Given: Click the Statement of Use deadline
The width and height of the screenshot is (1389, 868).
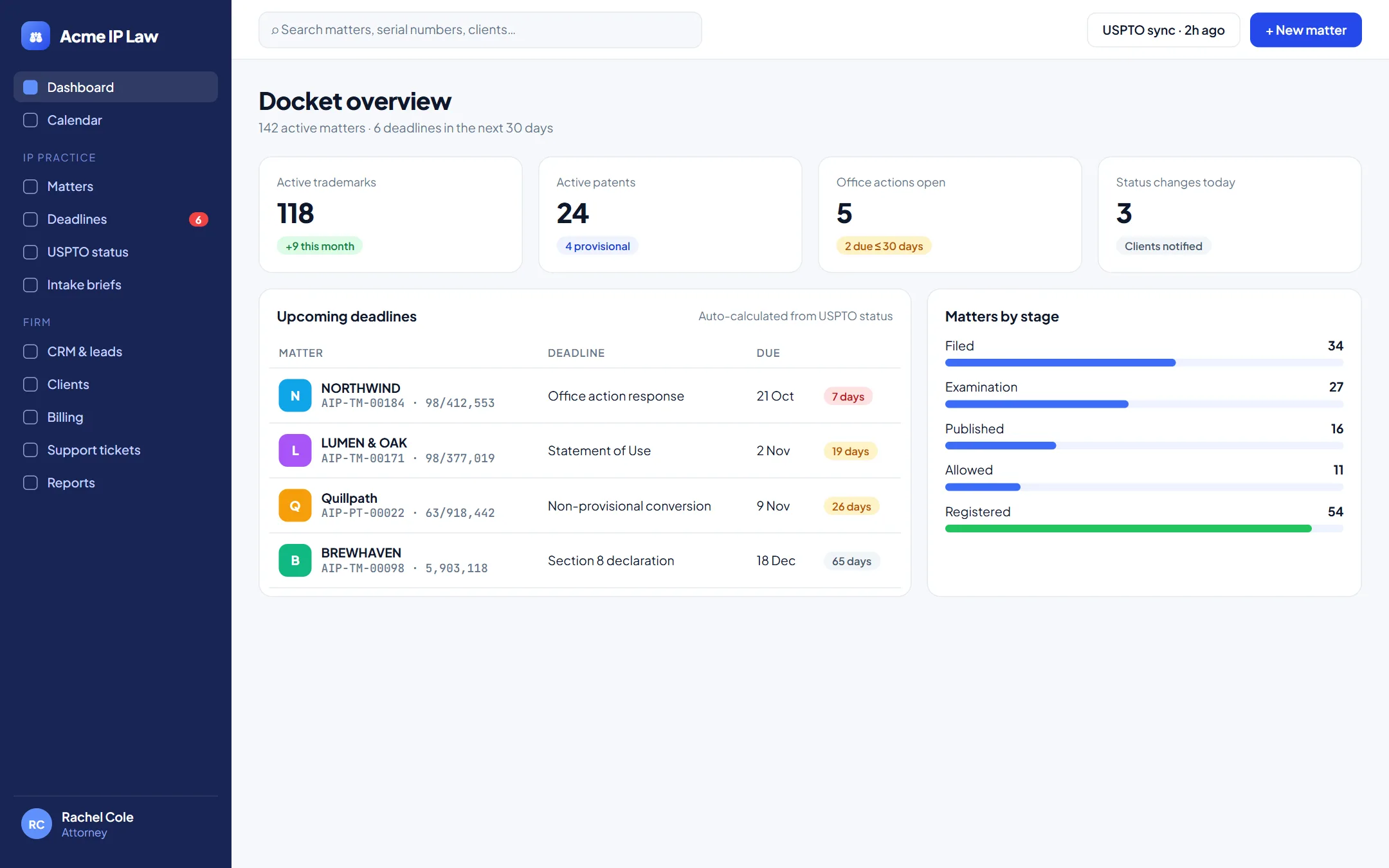Looking at the screenshot, I should (x=599, y=451).
